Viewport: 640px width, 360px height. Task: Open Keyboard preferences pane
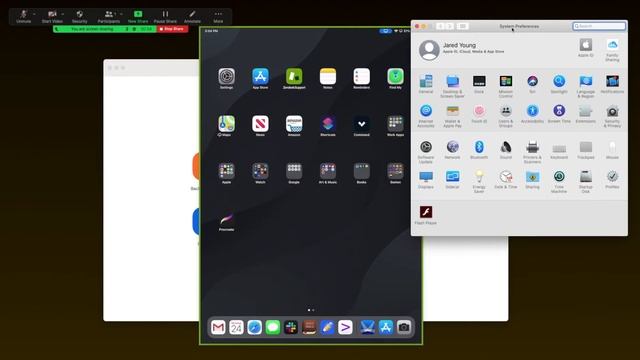[559, 149]
